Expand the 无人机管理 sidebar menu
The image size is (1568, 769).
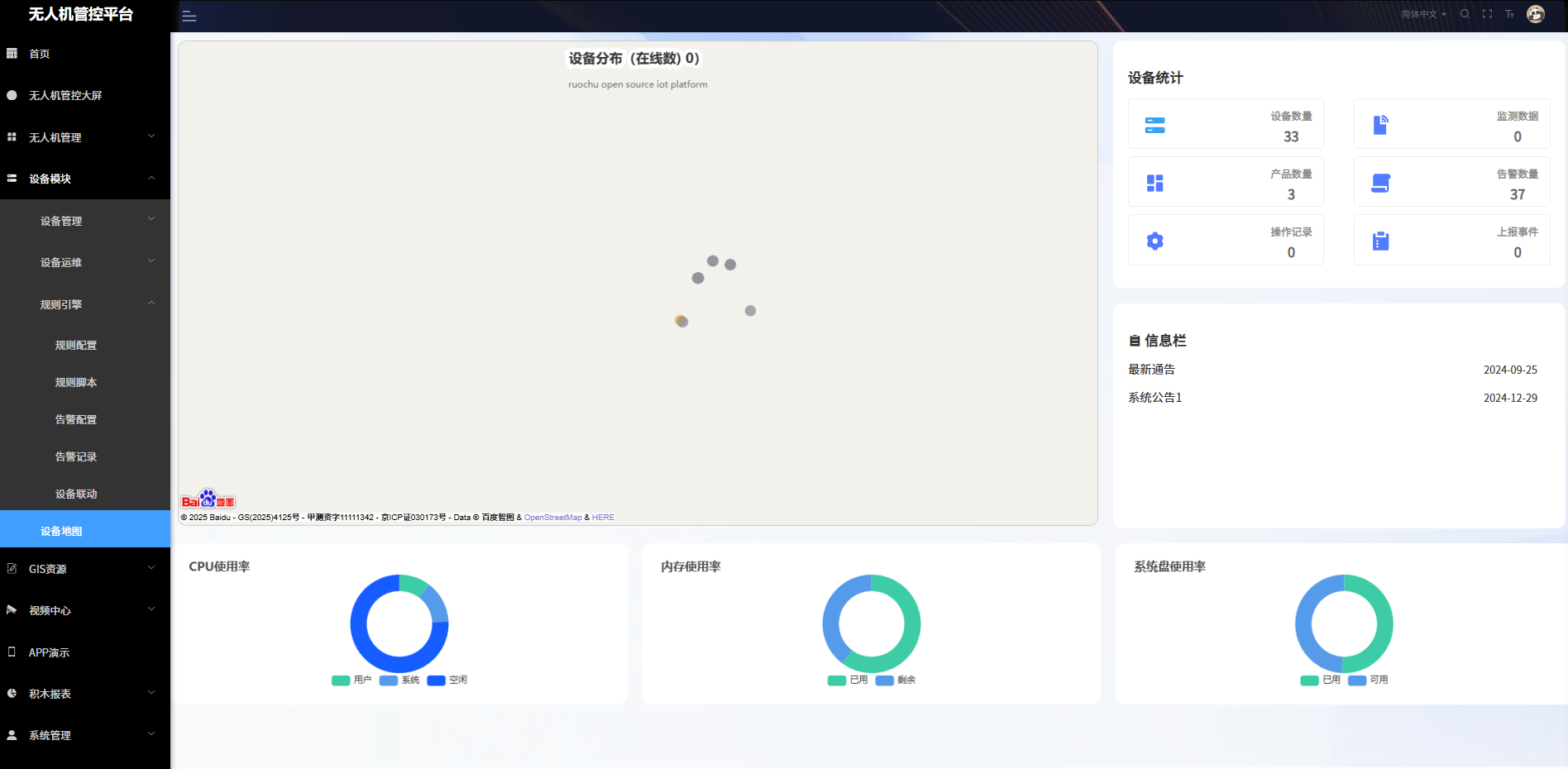click(84, 137)
